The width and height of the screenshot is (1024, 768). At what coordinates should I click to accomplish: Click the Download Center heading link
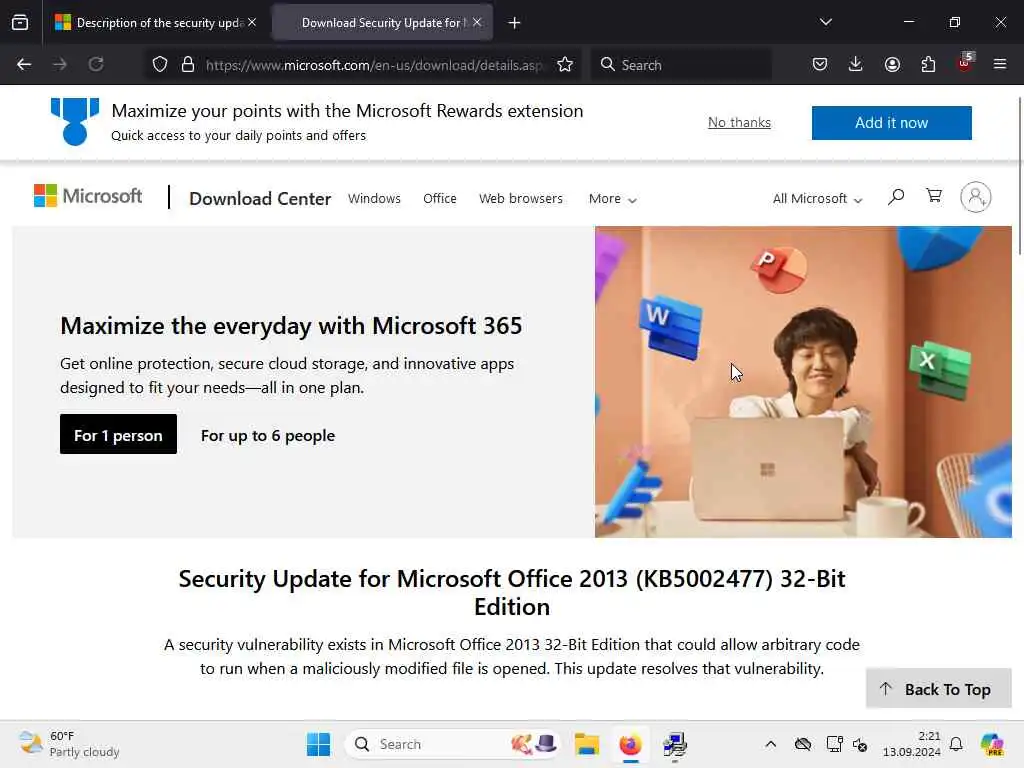(260, 199)
